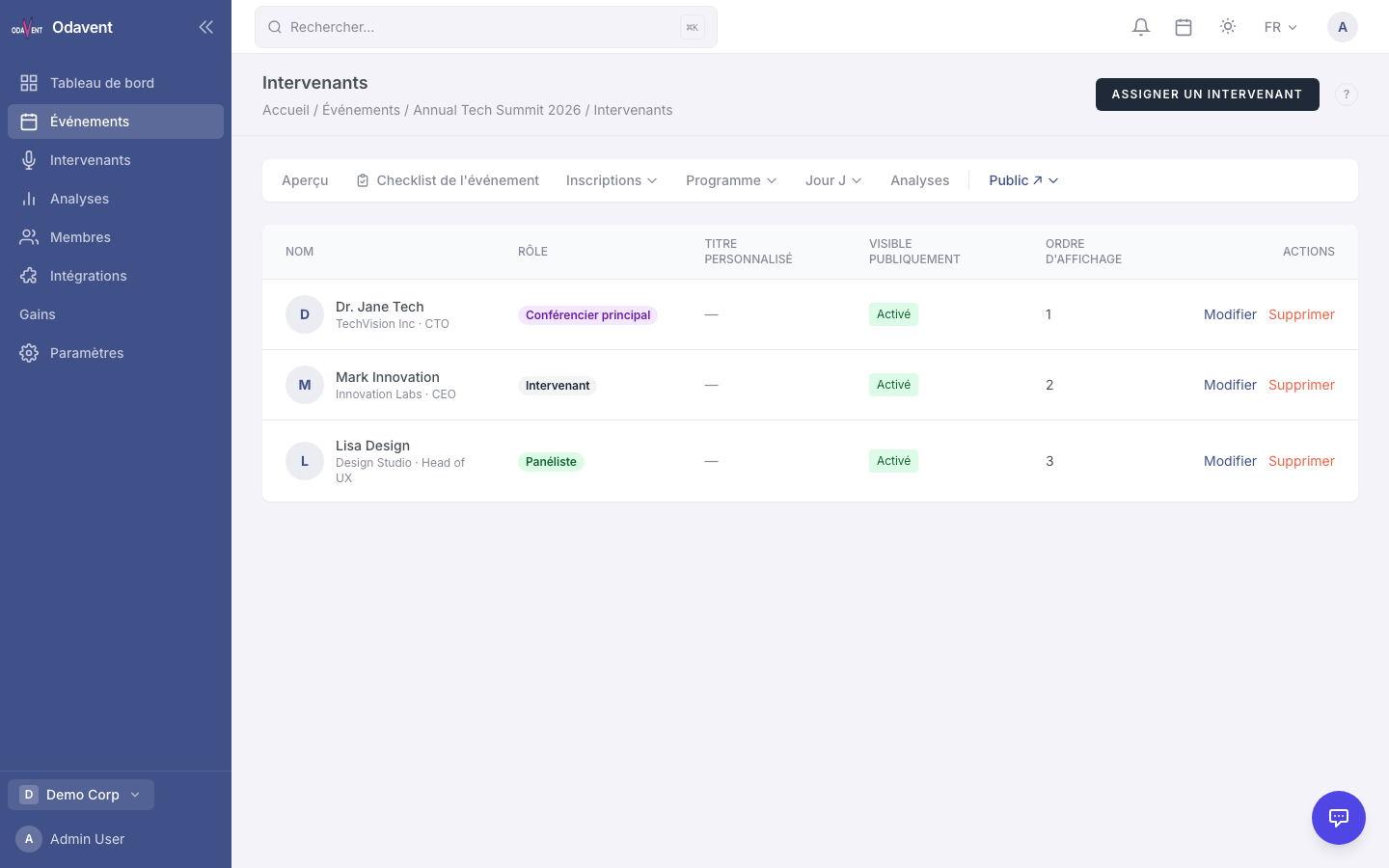1389x868 pixels.
Task: Click Accueil in the breadcrumb
Action: 286,110
